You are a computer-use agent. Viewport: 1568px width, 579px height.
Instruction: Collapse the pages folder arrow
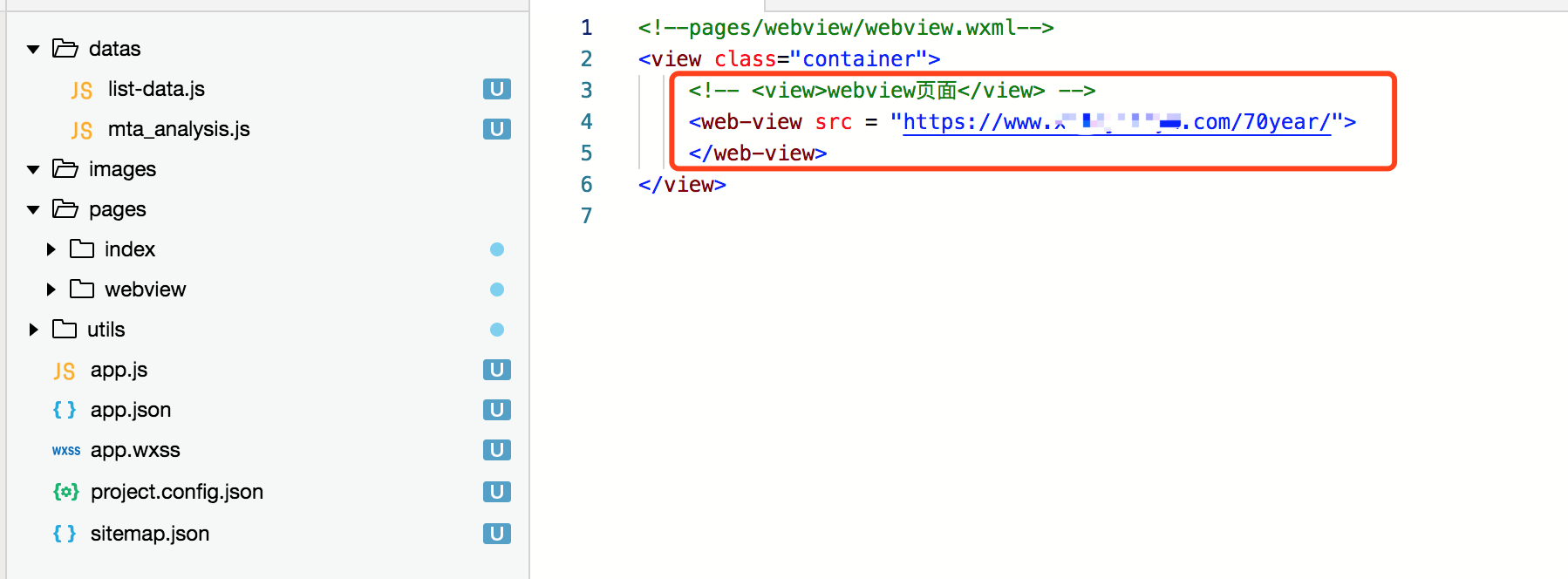(33, 210)
